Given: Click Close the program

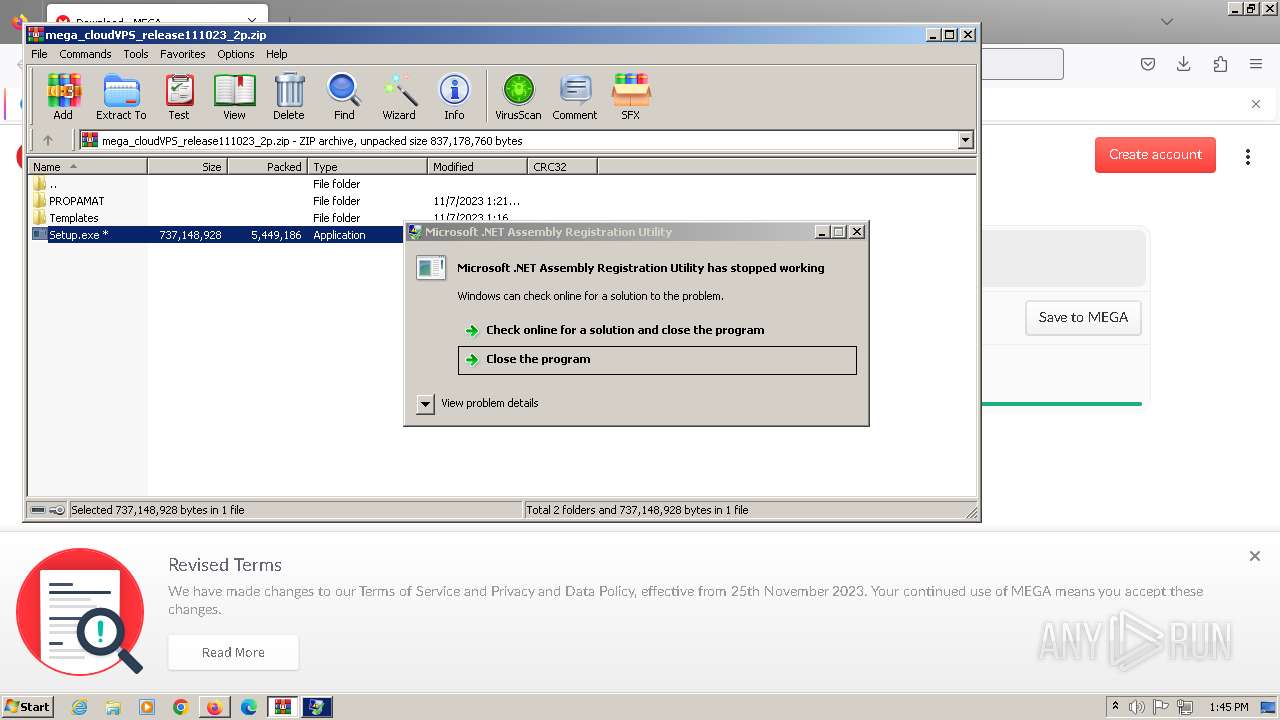Looking at the screenshot, I should pyautogui.click(x=657, y=360).
